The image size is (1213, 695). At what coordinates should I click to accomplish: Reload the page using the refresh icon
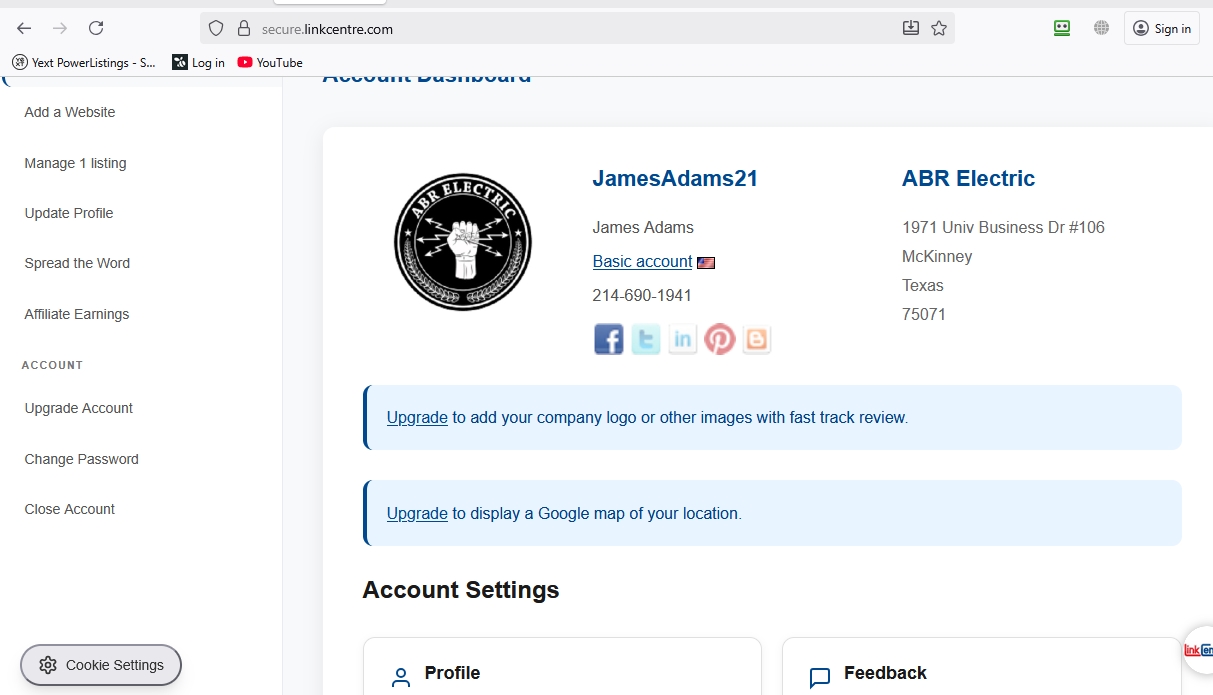(96, 29)
